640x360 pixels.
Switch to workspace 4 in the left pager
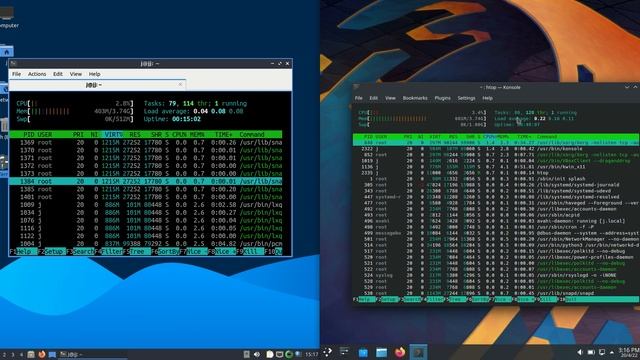pos(21,354)
